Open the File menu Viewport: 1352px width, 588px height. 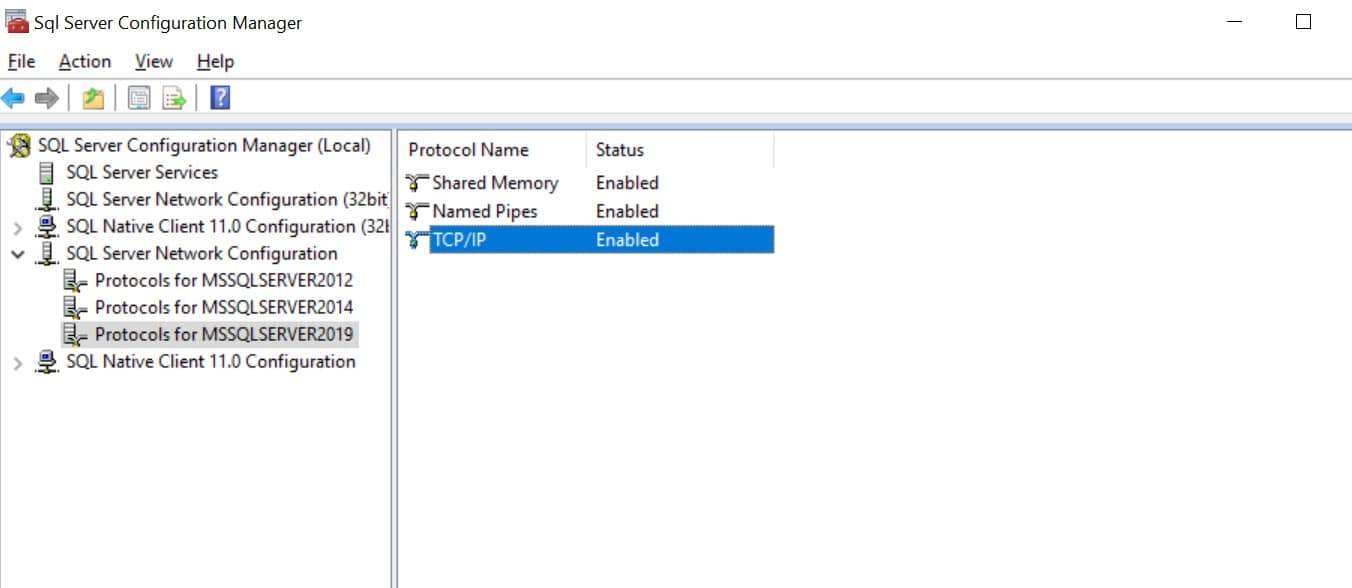(21, 62)
